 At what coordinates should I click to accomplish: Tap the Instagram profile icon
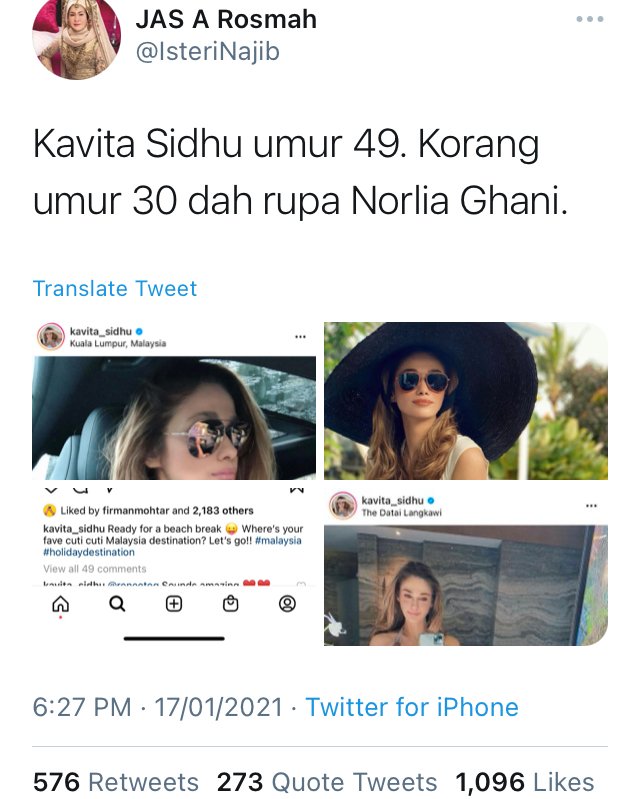point(287,604)
